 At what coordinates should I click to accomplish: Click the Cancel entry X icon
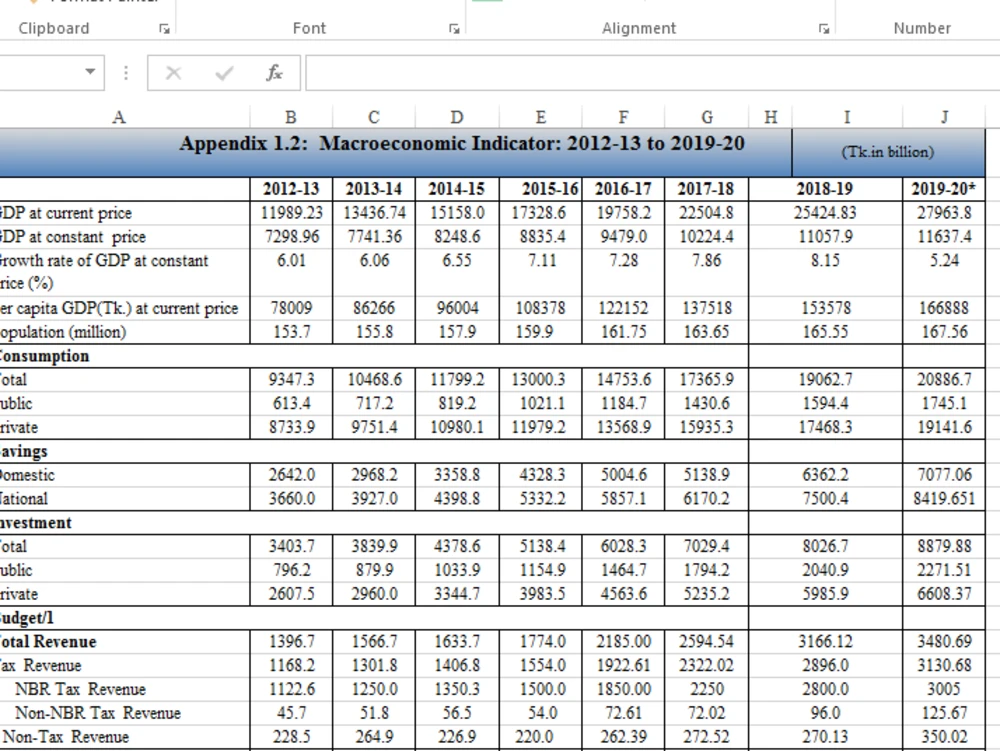173,73
